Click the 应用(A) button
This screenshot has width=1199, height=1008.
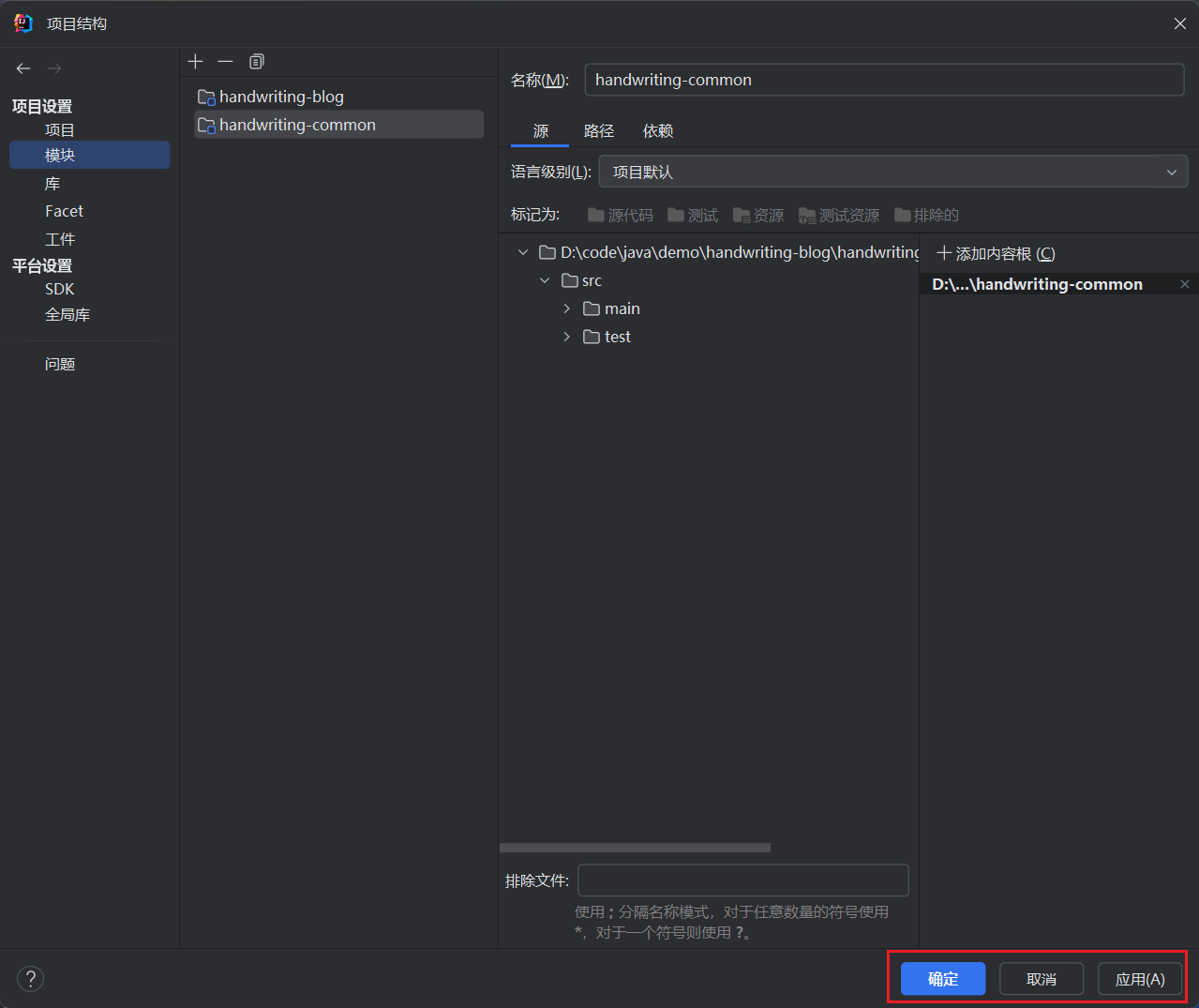[1140, 979]
